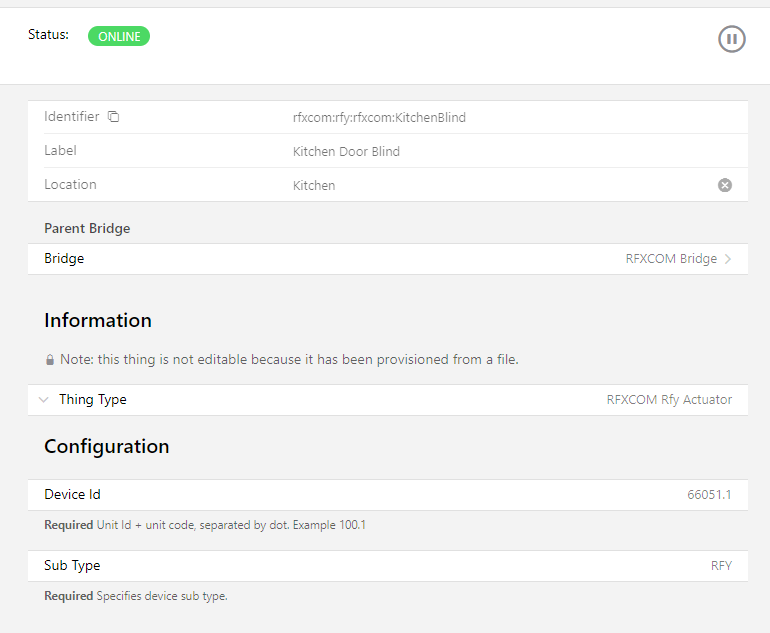Click the Configuration section heading
This screenshot has height=633, width=770.
coord(106,447)
